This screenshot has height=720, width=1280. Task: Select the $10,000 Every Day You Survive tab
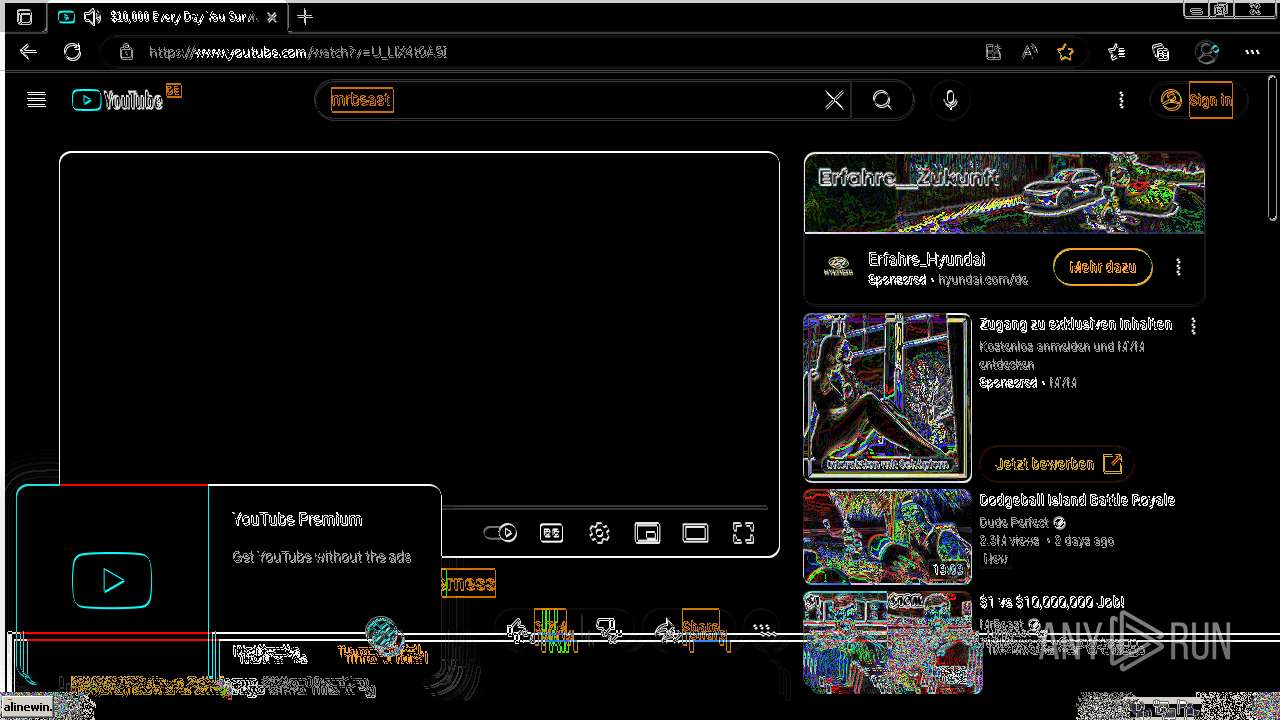pyautogui.click(x=167, y=17)
